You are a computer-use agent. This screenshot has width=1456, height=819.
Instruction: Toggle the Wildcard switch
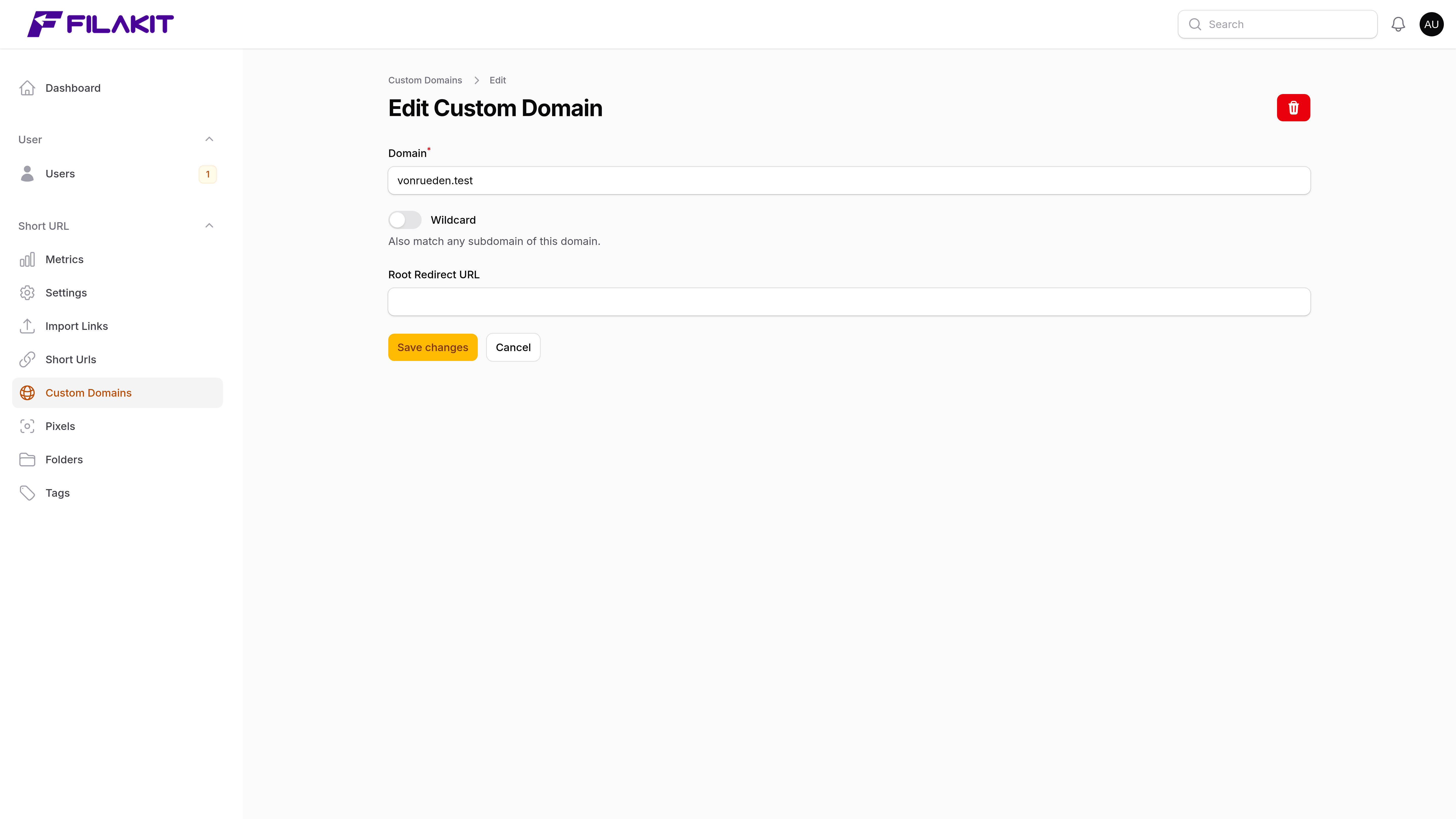405,220
